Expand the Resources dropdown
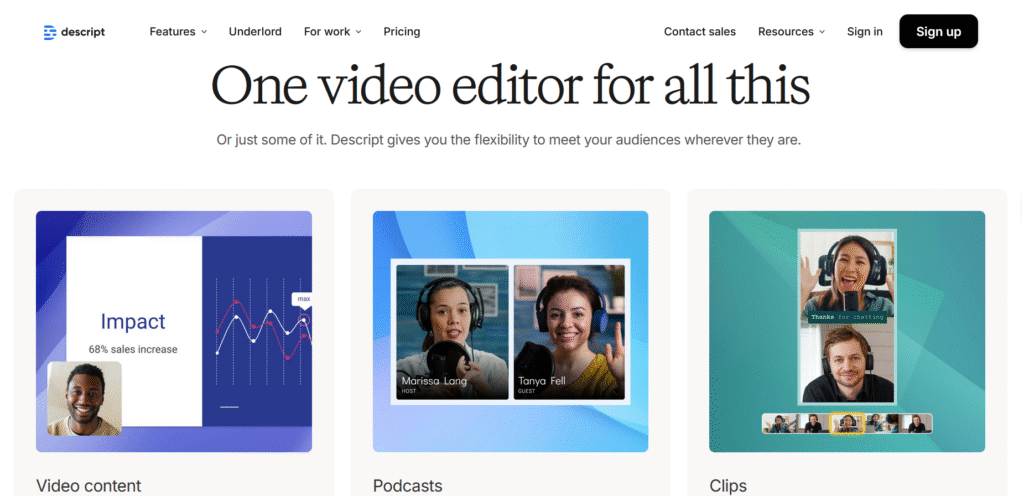The height and width of the screenshot is (496, 1024). point(791,32)
